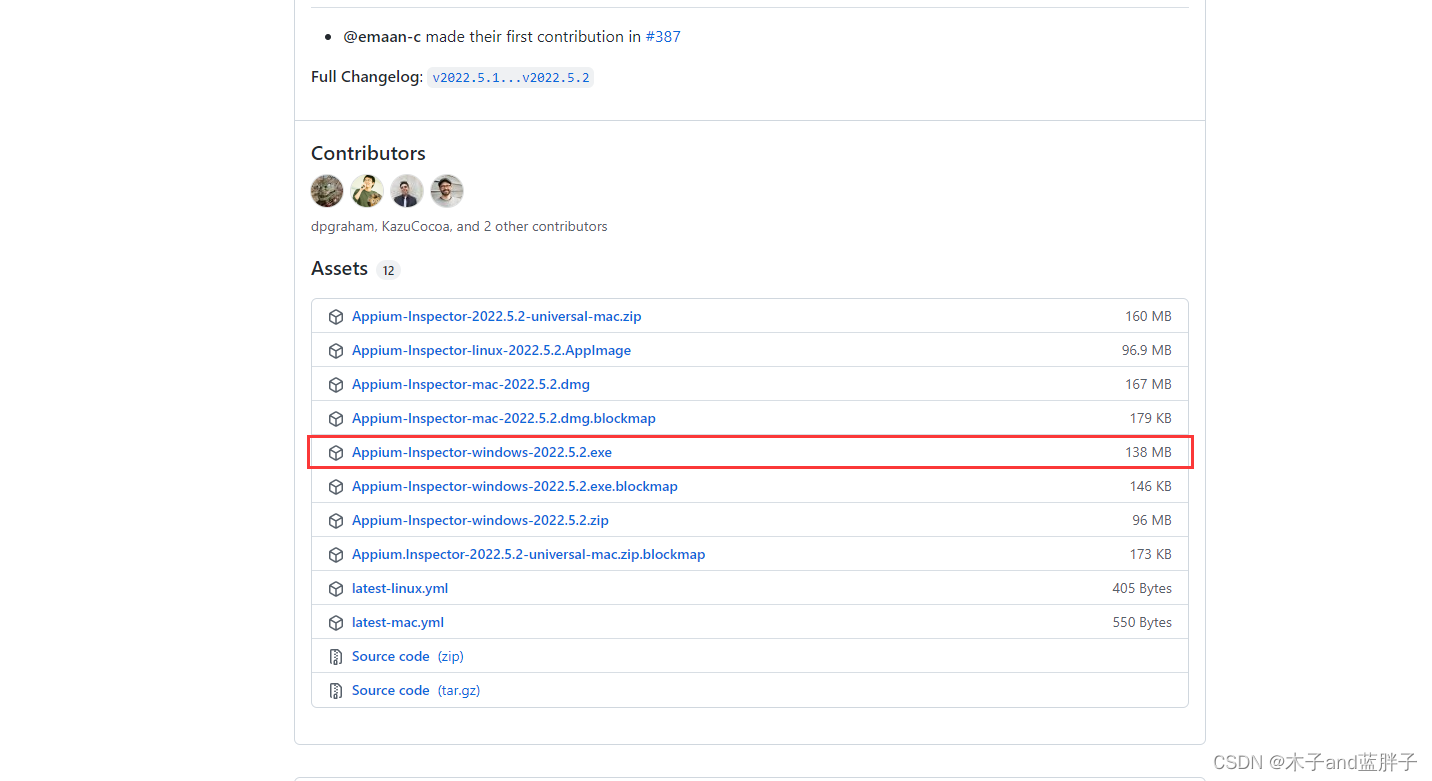
Task: Open fourth contributor avatar in Contributors
Action: click(447, 191)
